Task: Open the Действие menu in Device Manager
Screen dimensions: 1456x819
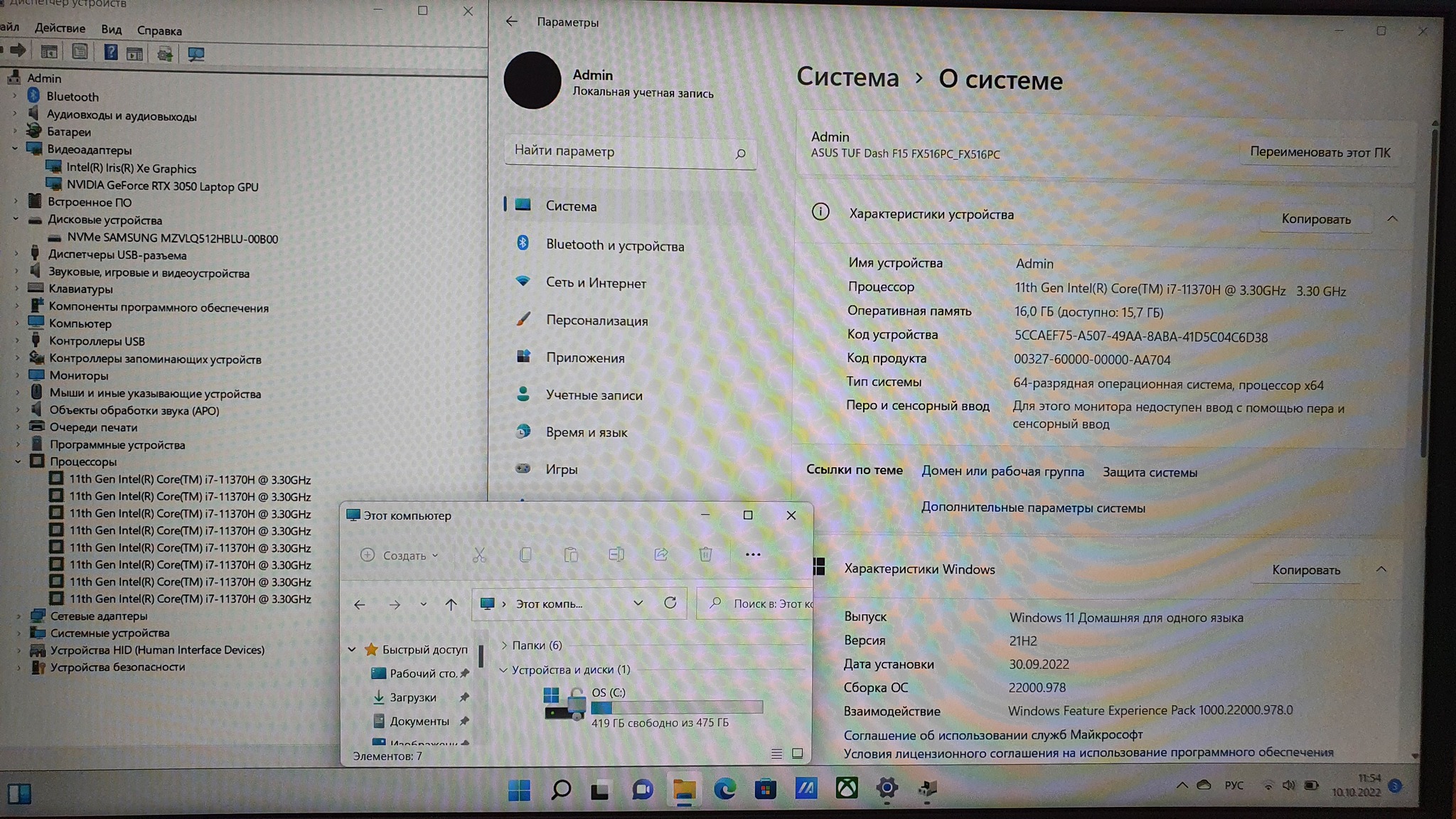Action: [x=60, y=28]
